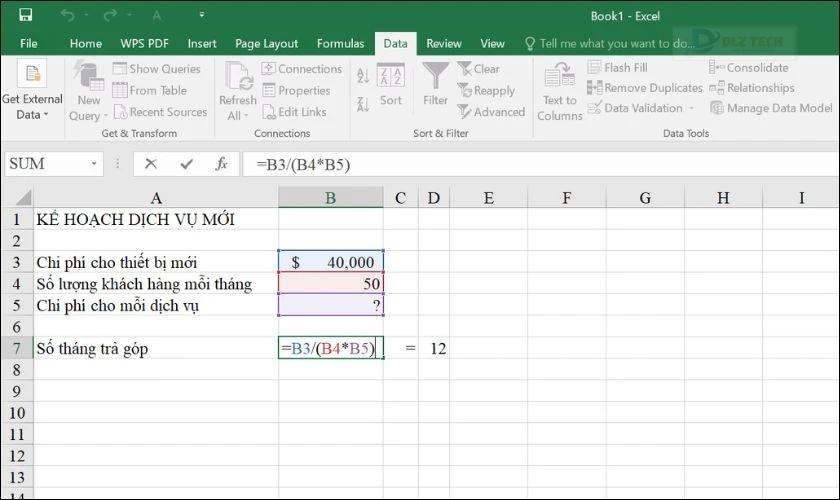Click the Undo arrow icon
This screenshot has height=500, width=840.
point(68,16)
